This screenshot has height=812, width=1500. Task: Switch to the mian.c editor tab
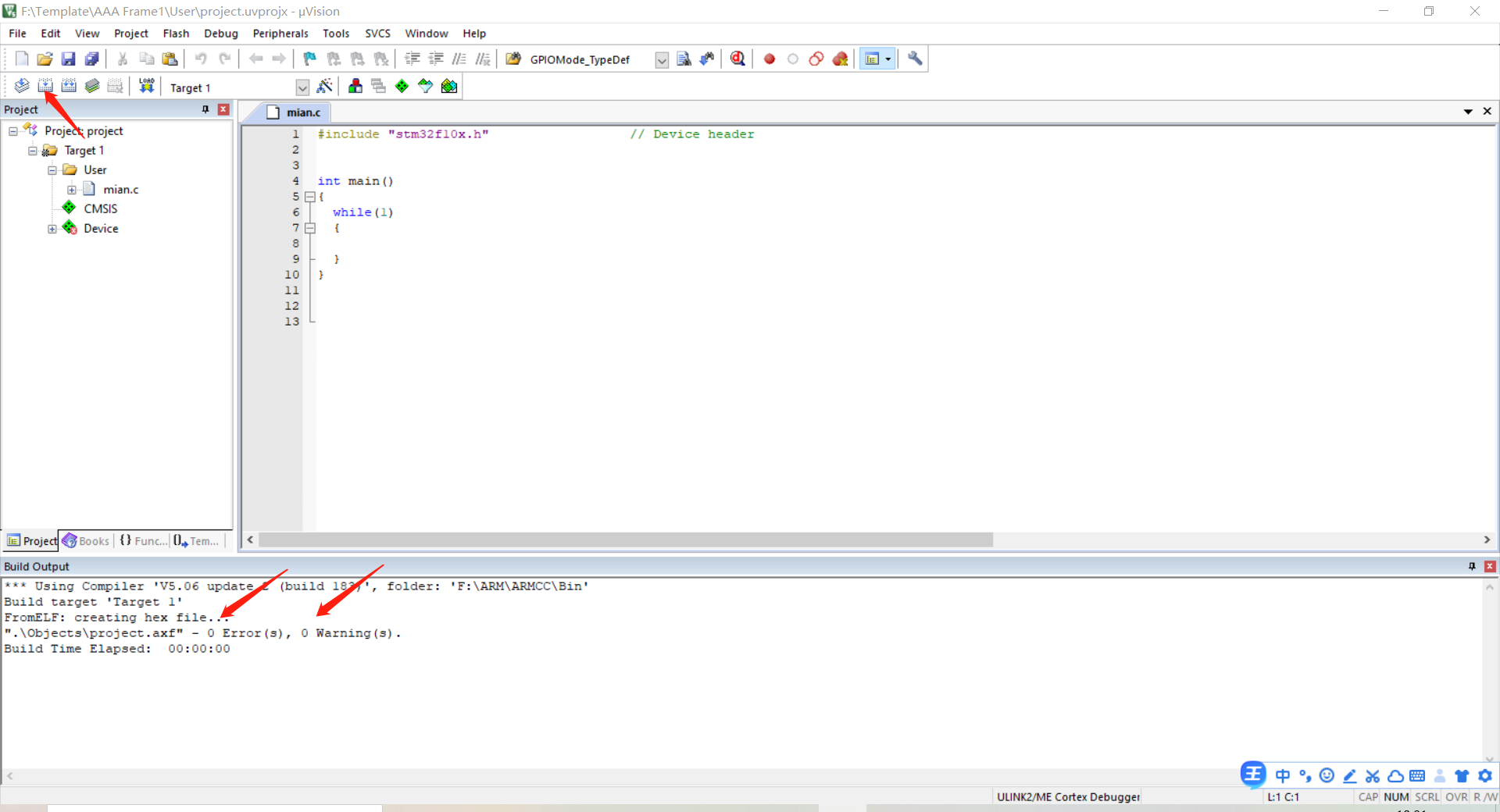coord(294,112)
